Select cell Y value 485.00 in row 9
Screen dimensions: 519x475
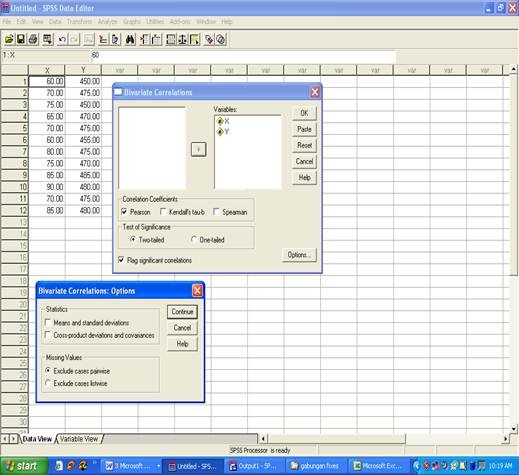[83, 175]
